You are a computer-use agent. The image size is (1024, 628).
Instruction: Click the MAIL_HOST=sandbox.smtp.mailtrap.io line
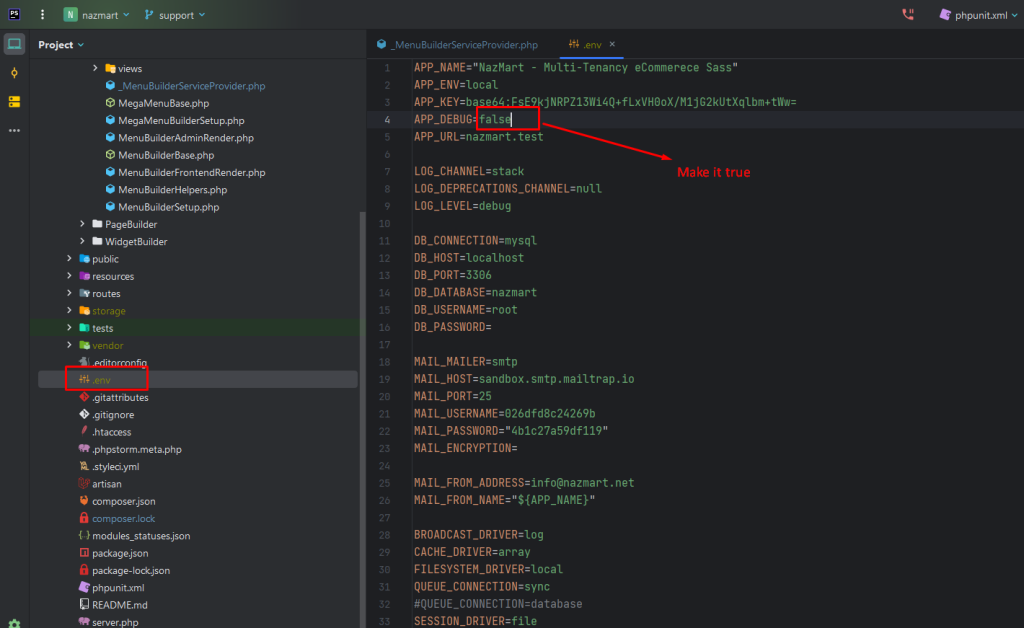pos(524,379)
